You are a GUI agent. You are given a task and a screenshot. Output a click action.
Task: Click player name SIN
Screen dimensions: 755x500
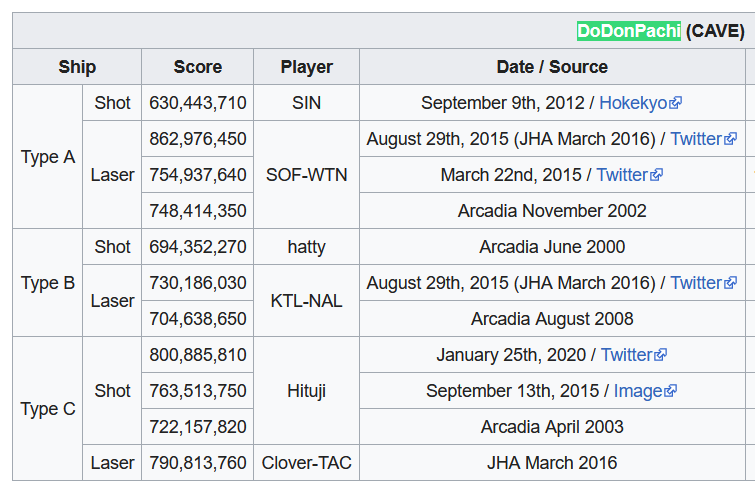pyautogui.click(x=306, y=103)
